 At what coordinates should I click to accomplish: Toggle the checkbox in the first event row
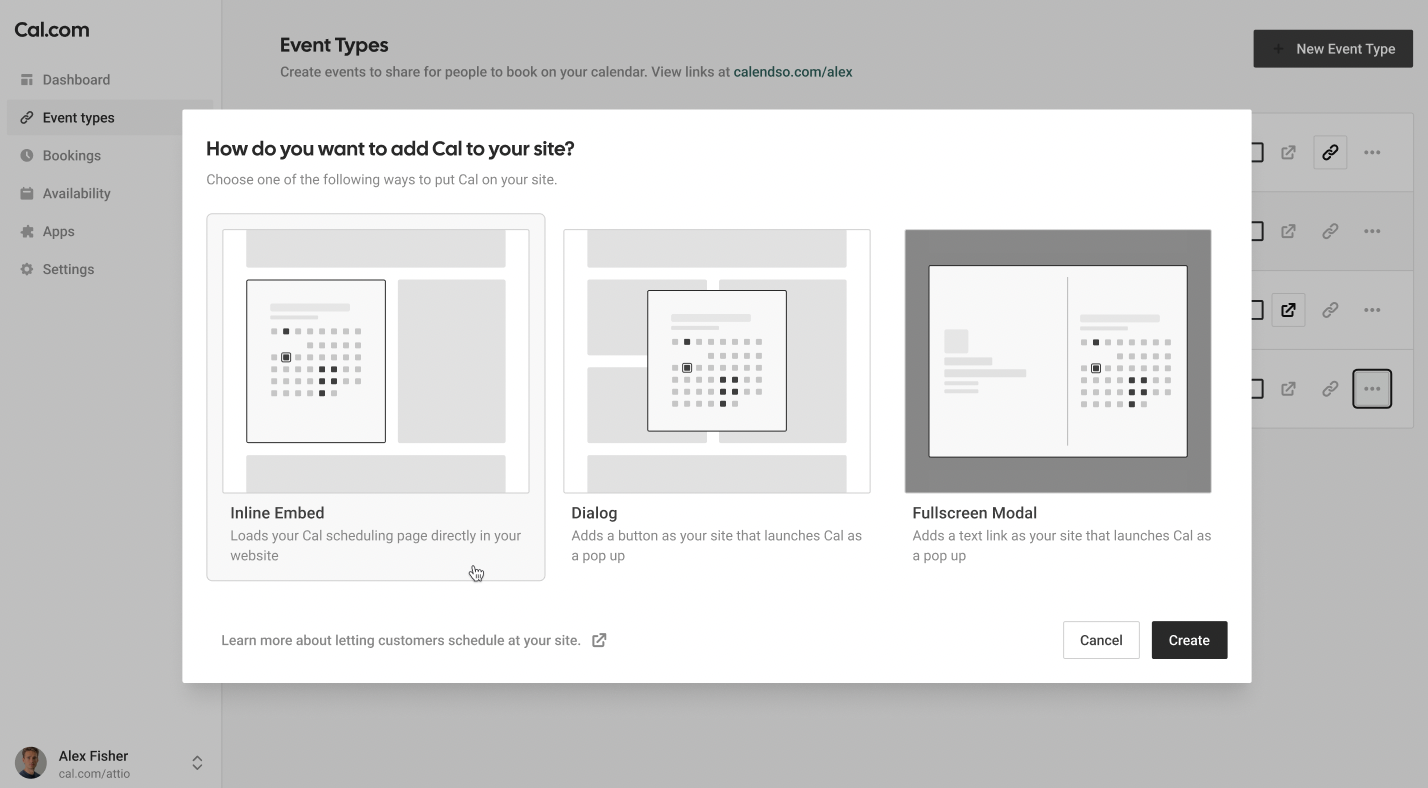coord(1257,153)
